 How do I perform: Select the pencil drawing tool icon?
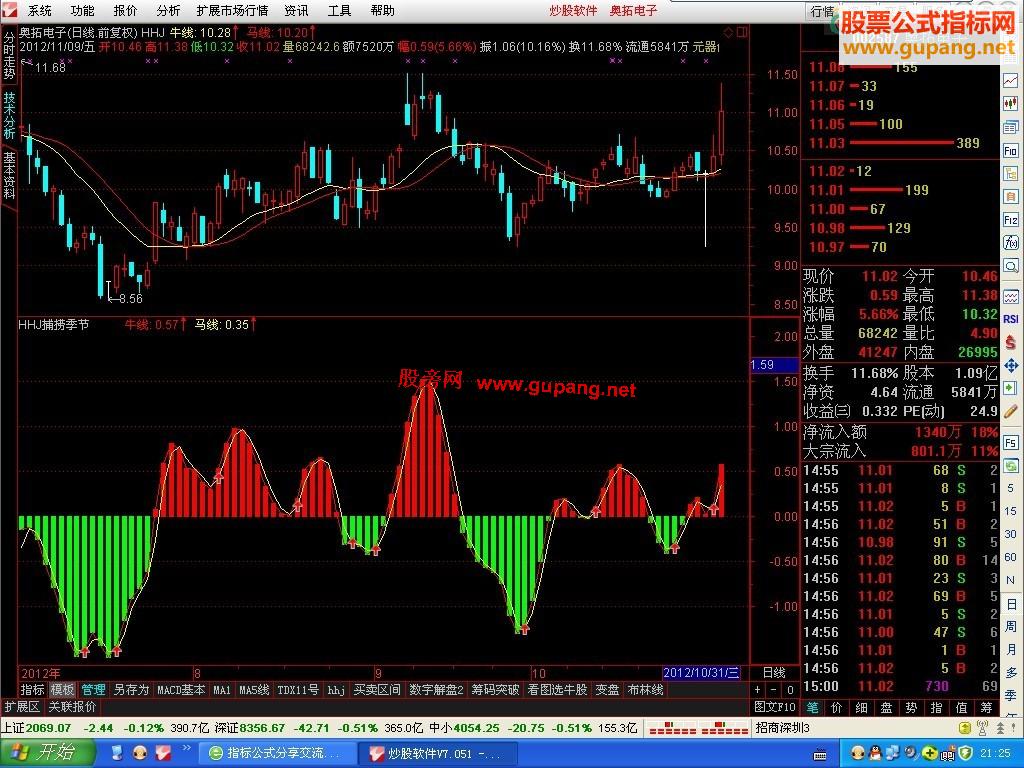point(1010,411)
